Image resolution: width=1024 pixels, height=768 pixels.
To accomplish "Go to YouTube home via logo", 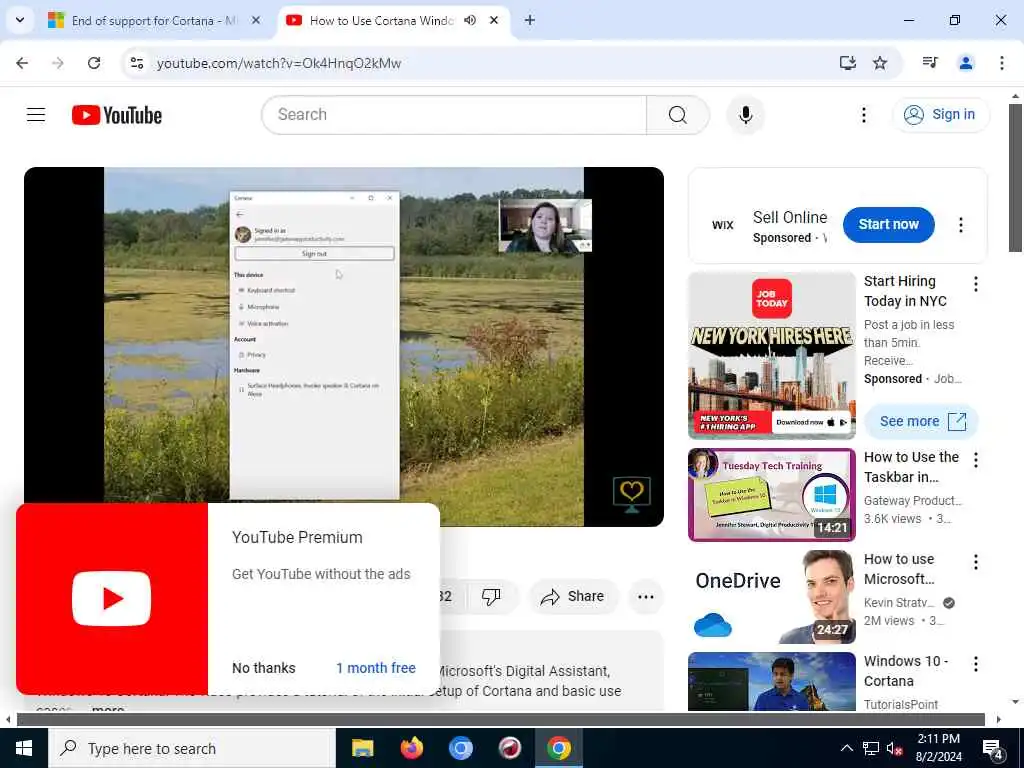I will tap(117, 115).
